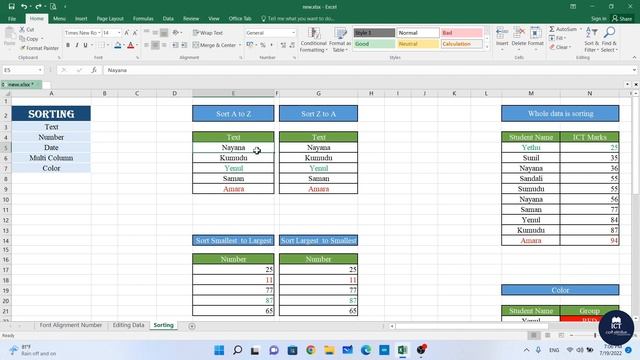Viewport: 640px width, 360px height.
Task: Click the Name Box showing E5
Action: pos(22,70)
